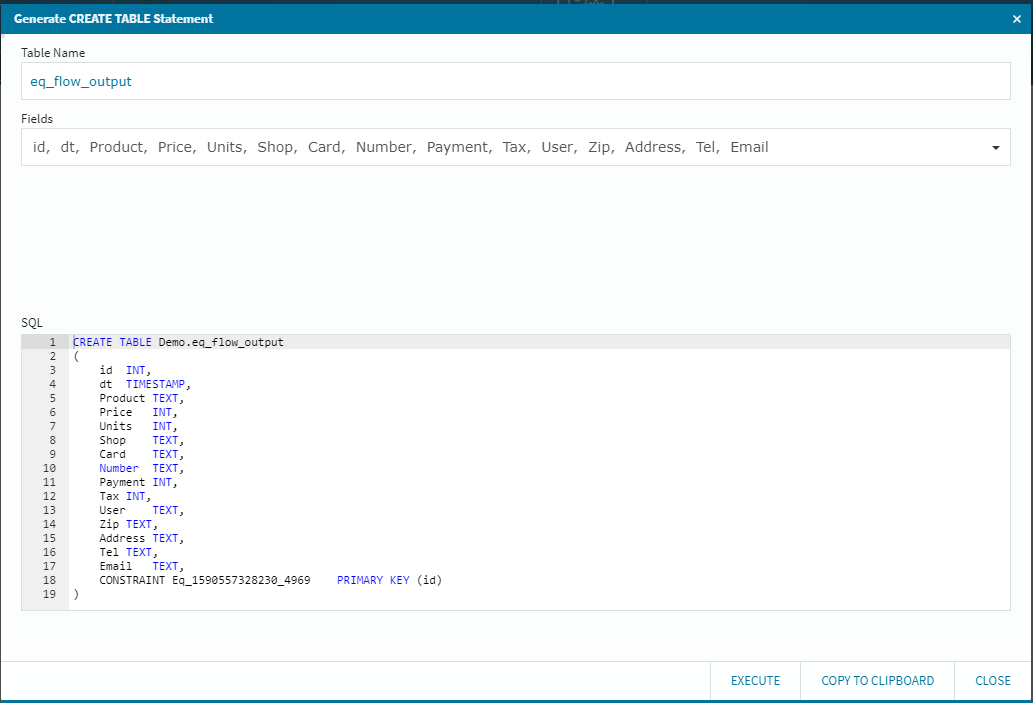Viewport: 1033px width, 703px height.
Task: Click CREATE TABLE line in SQL editor
Action: tap(178, 342)
